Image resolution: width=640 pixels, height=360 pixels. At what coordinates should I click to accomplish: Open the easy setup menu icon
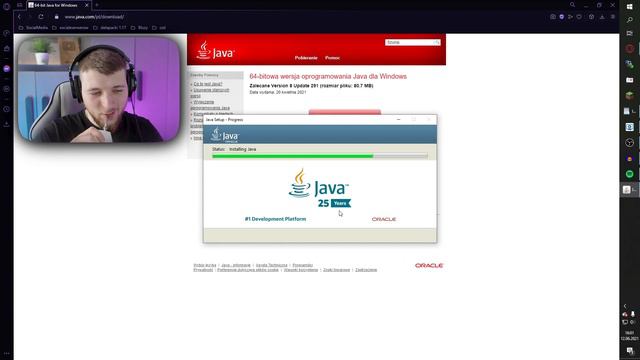[613, 17]
